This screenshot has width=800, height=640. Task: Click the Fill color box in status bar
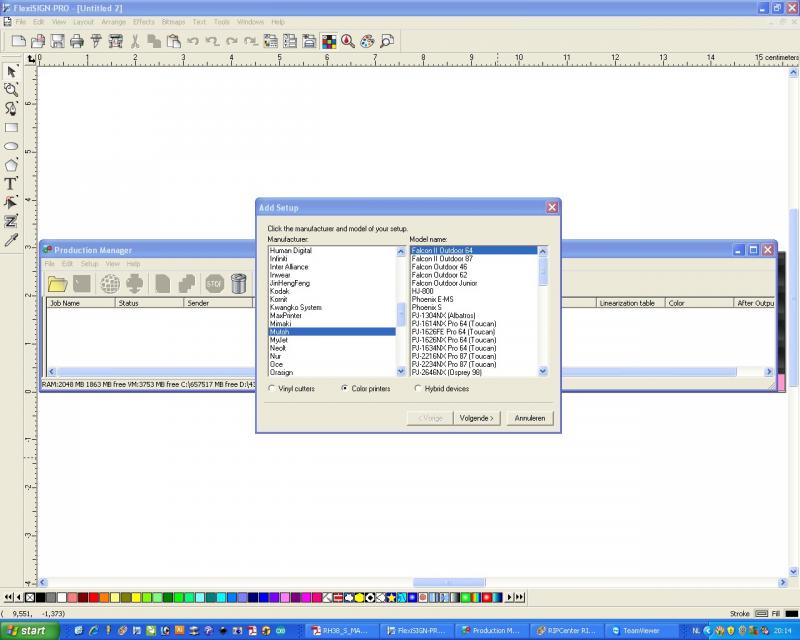[x=791, y=613]
